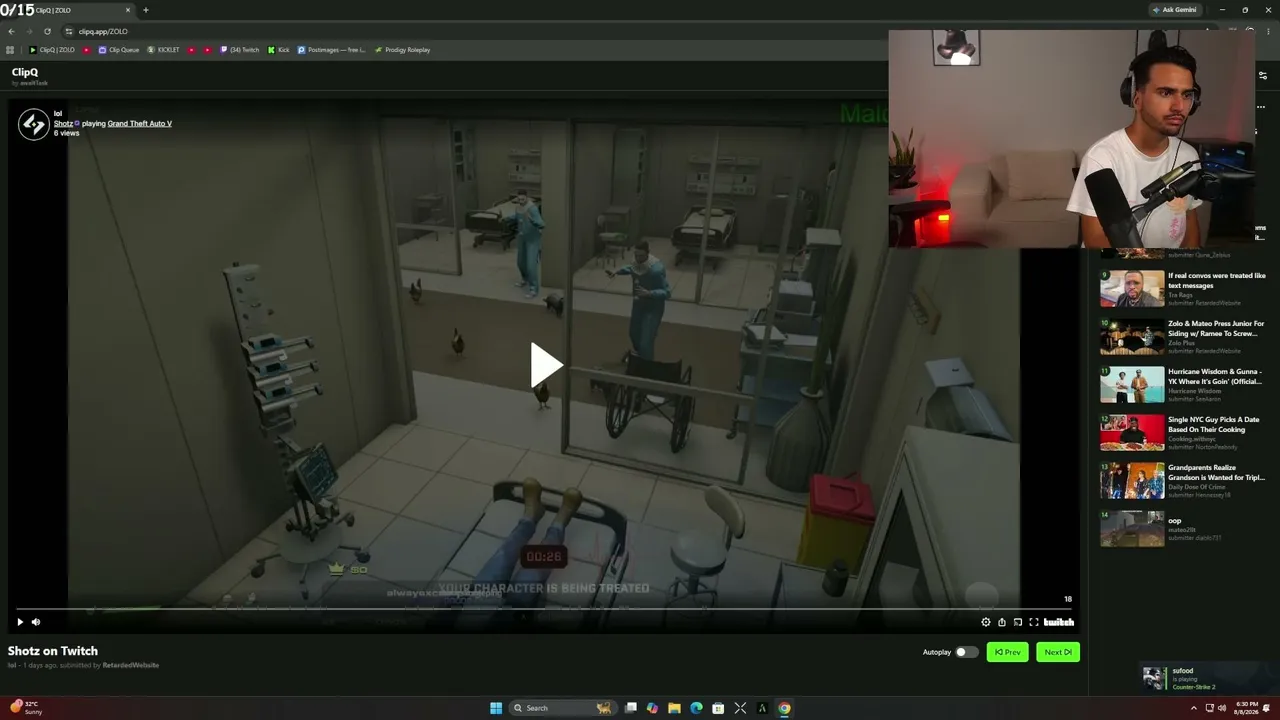This screenshot has height=720, width=1280.
Task: Open the queue settings sliders icon
Action: [1263, 76]
